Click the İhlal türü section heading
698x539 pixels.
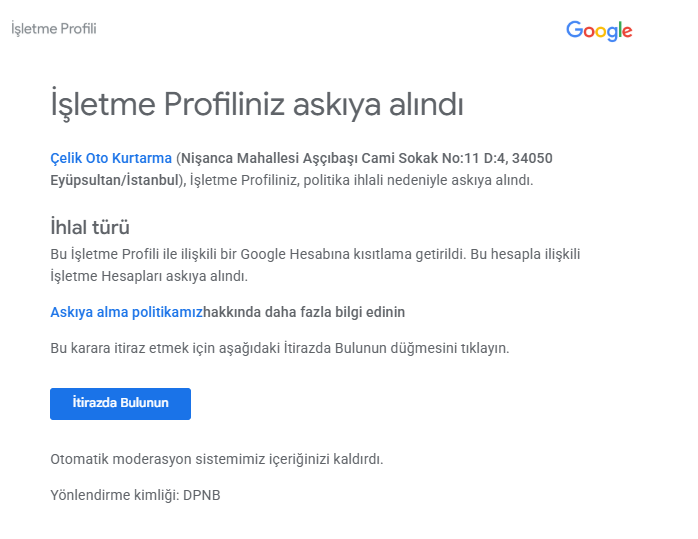click(90, 227)
